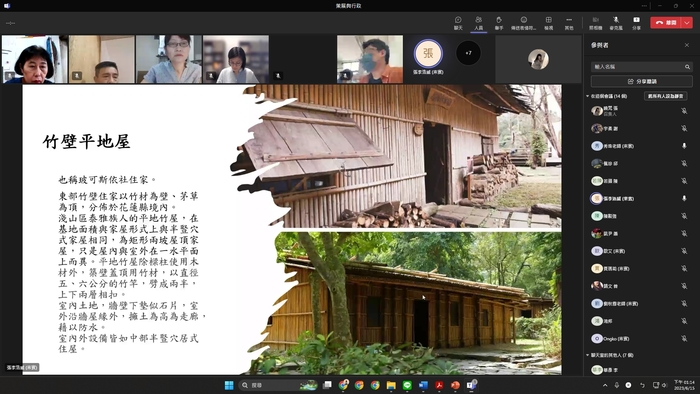
Task: Raise hand with the 舉手 button
Action: click(499, 23)
